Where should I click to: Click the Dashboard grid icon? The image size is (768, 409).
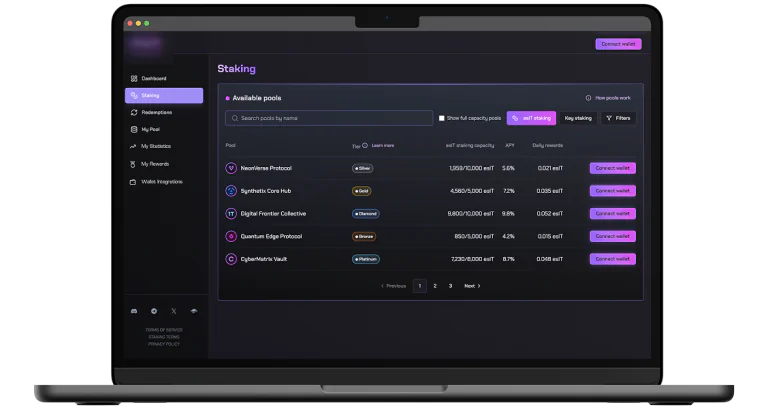pos(134,78)
